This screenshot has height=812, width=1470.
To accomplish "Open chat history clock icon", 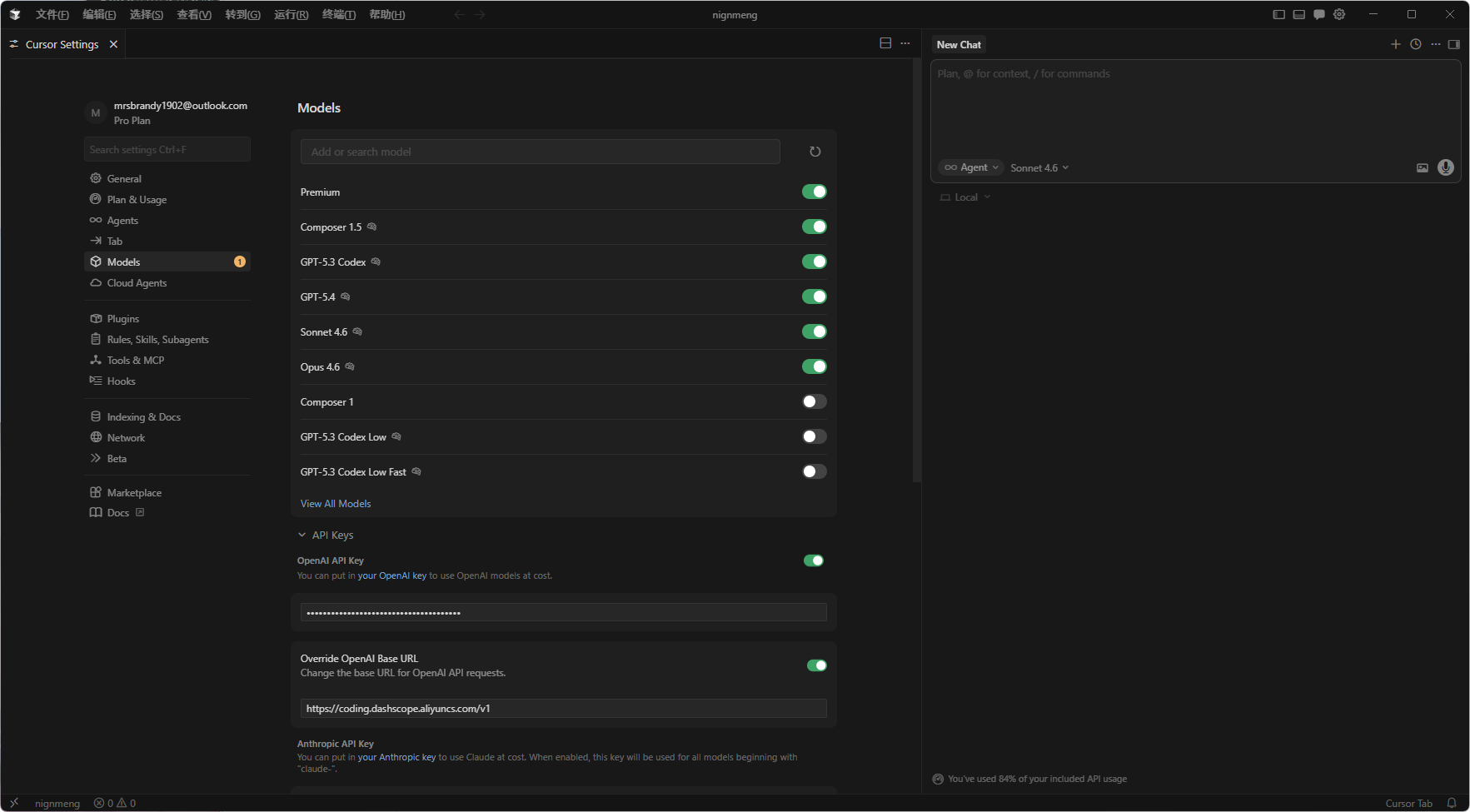I will coord(1416,44).
